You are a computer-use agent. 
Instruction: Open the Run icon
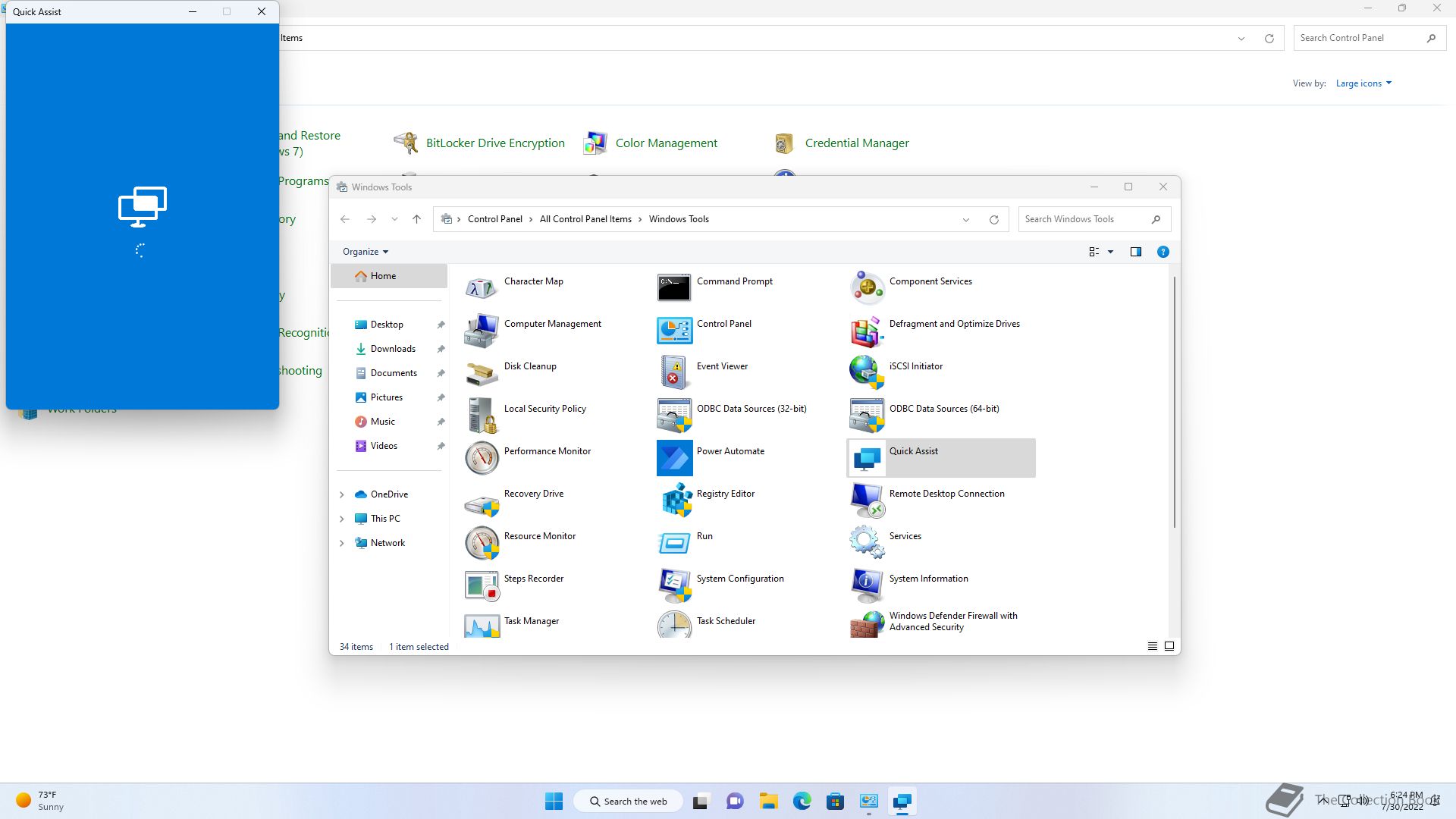[674, 543]
